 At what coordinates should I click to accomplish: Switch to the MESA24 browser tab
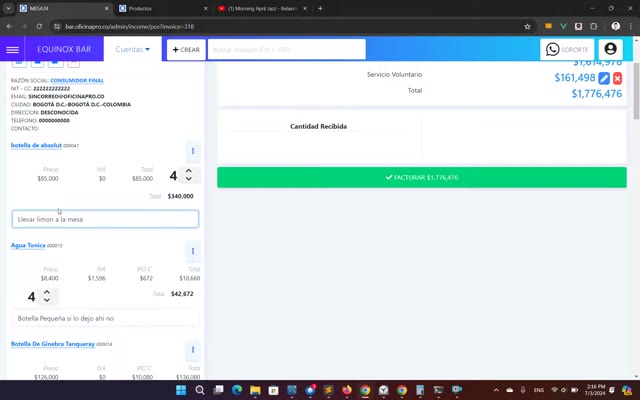[61, 8]
